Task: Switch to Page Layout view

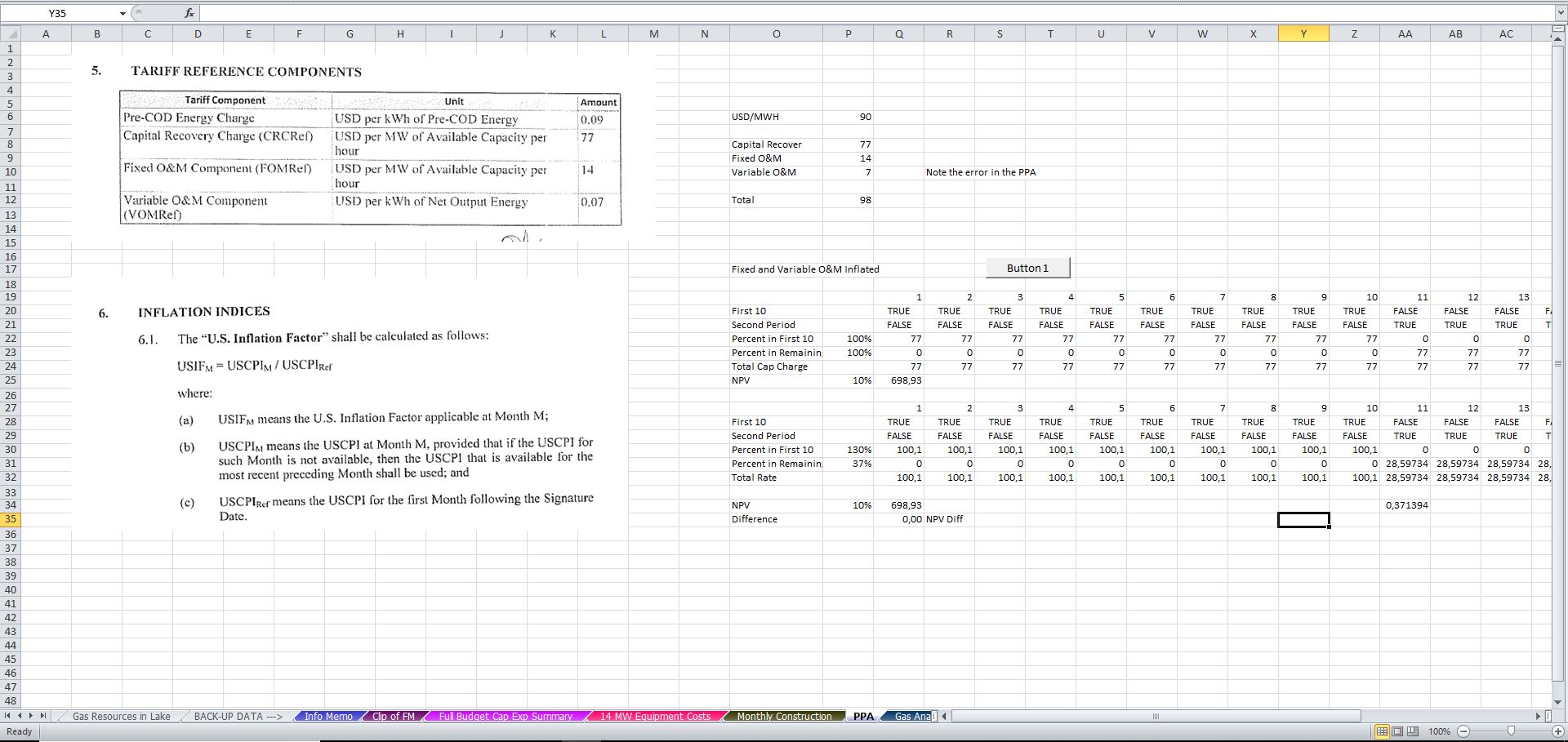Action: tap(1396, 731)
